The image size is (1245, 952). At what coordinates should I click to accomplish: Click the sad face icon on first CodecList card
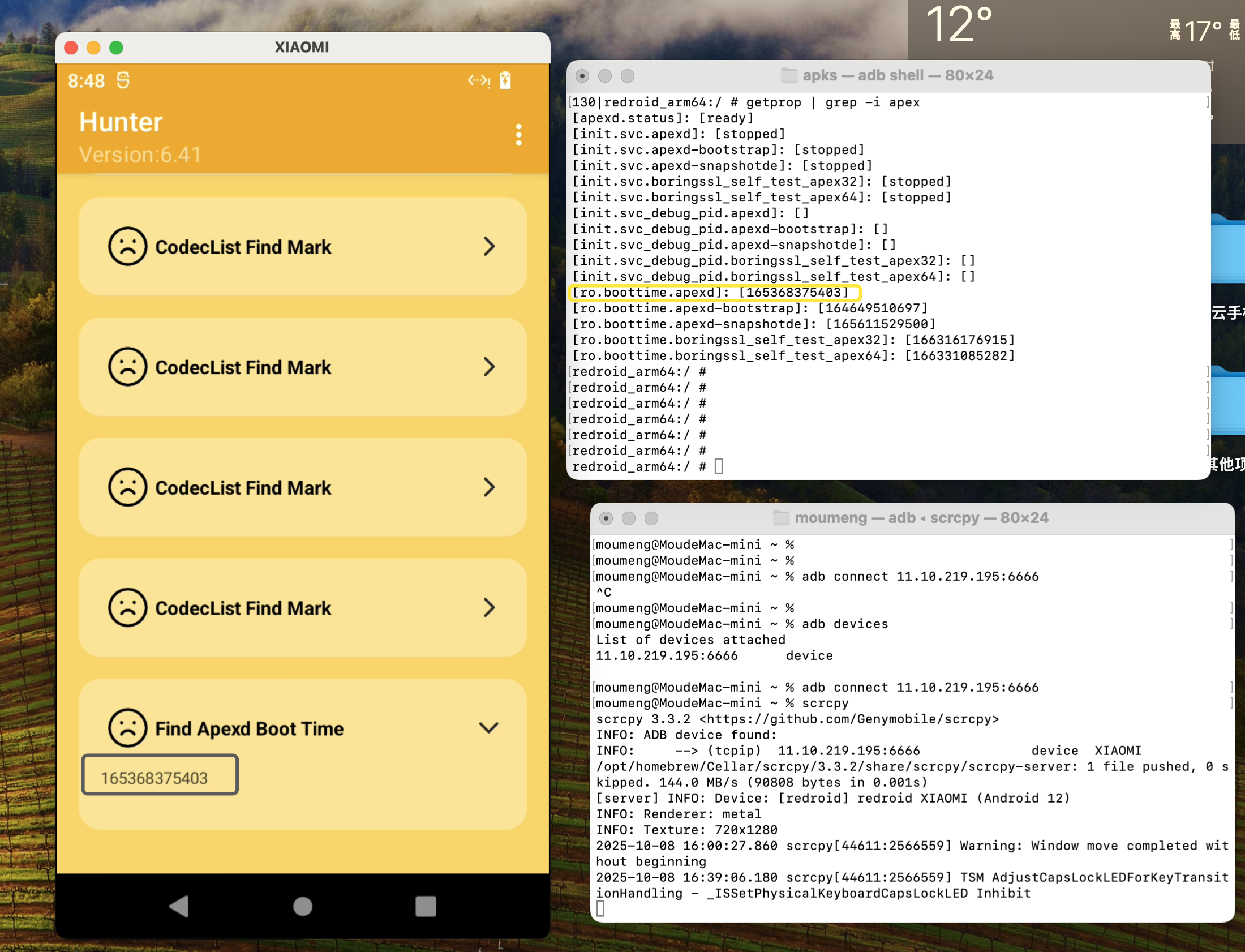pos(128,247)
